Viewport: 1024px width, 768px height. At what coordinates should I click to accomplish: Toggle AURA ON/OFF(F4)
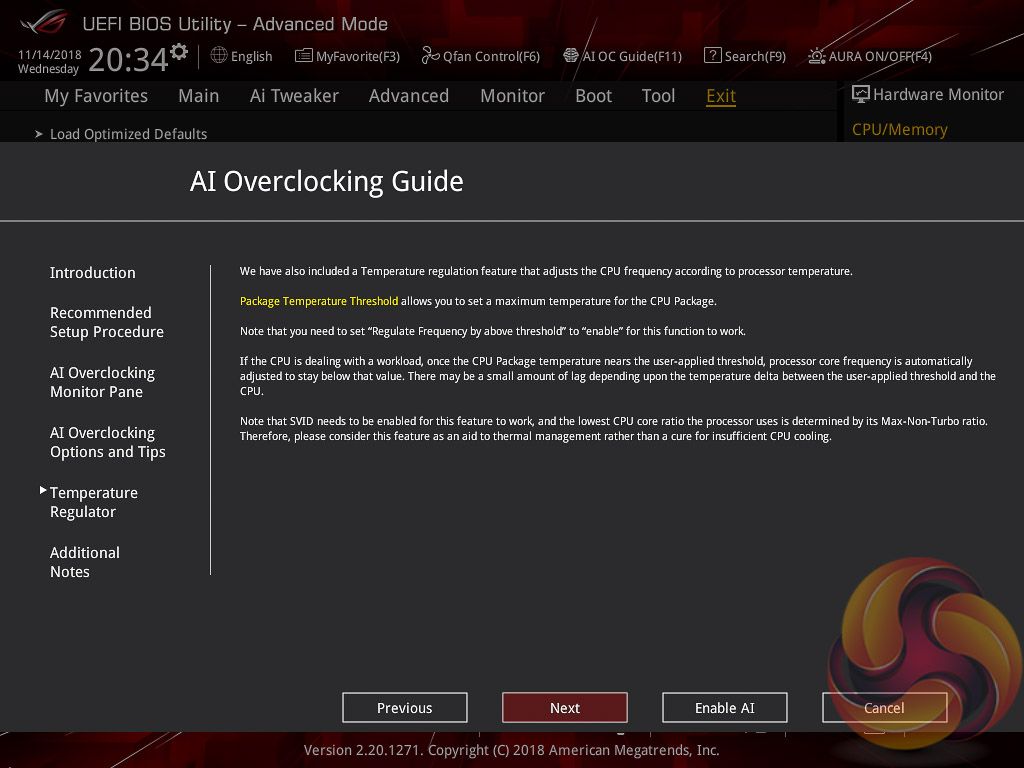click(880, 56)
